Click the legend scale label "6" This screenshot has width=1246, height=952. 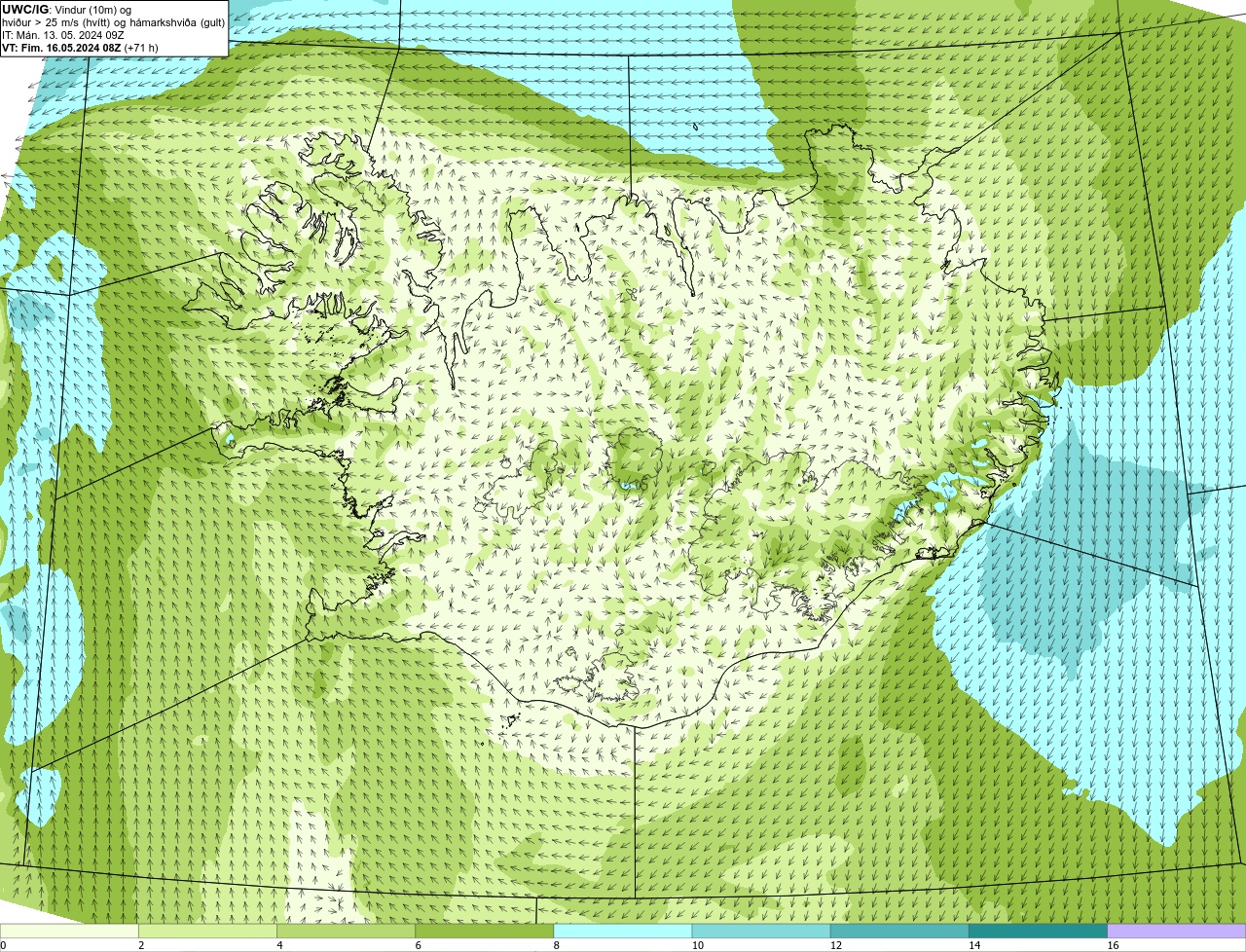[x=418, y=945]
